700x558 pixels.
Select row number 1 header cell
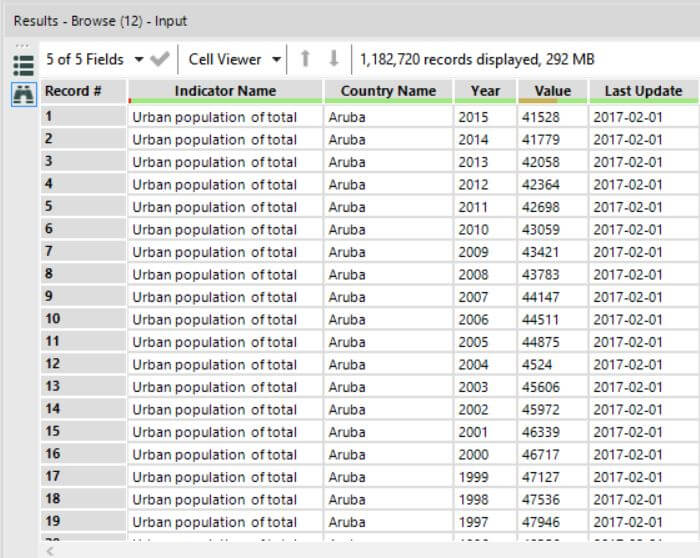click(x=83, y=116)
